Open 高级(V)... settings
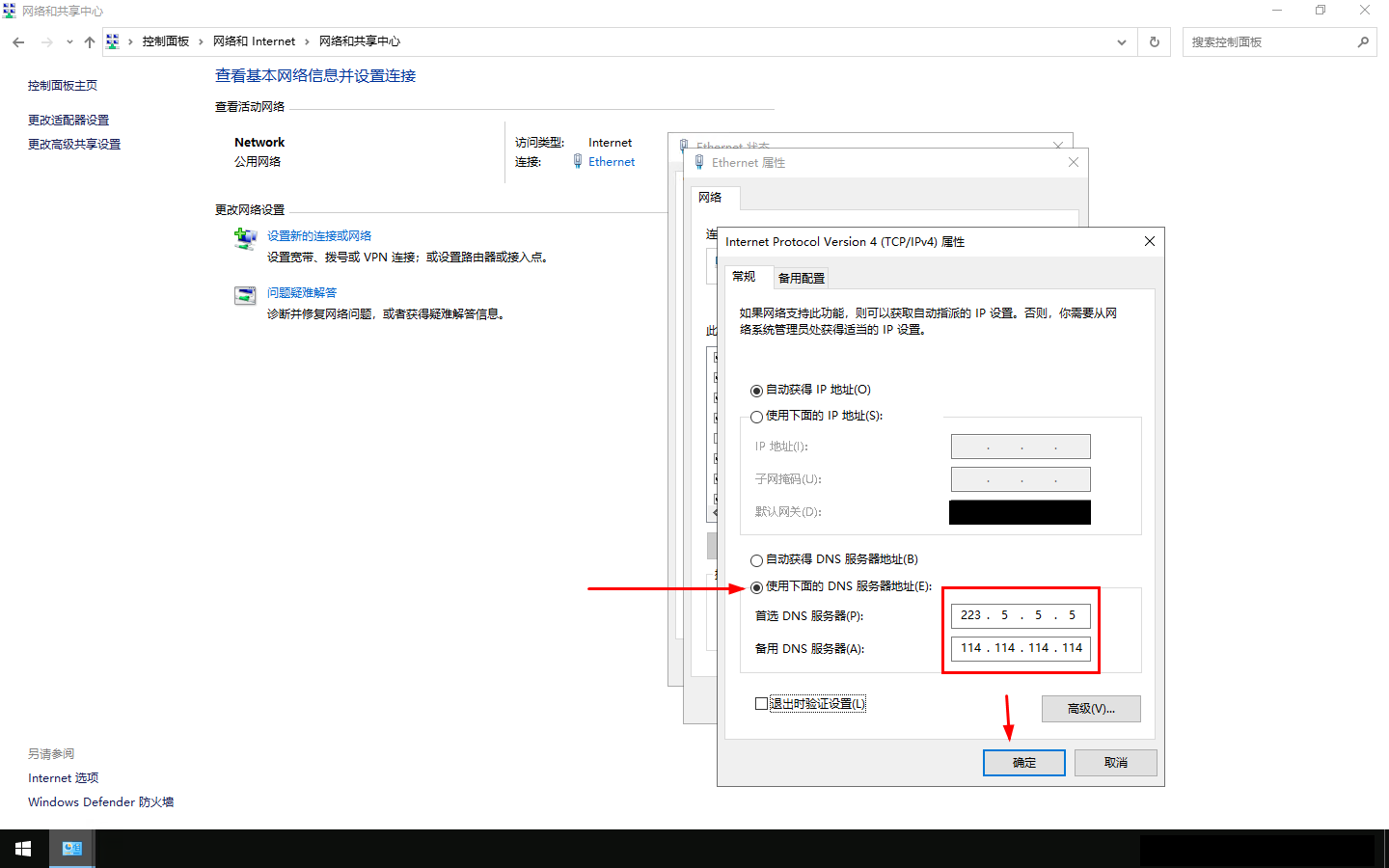 [x=1090, y=709]
